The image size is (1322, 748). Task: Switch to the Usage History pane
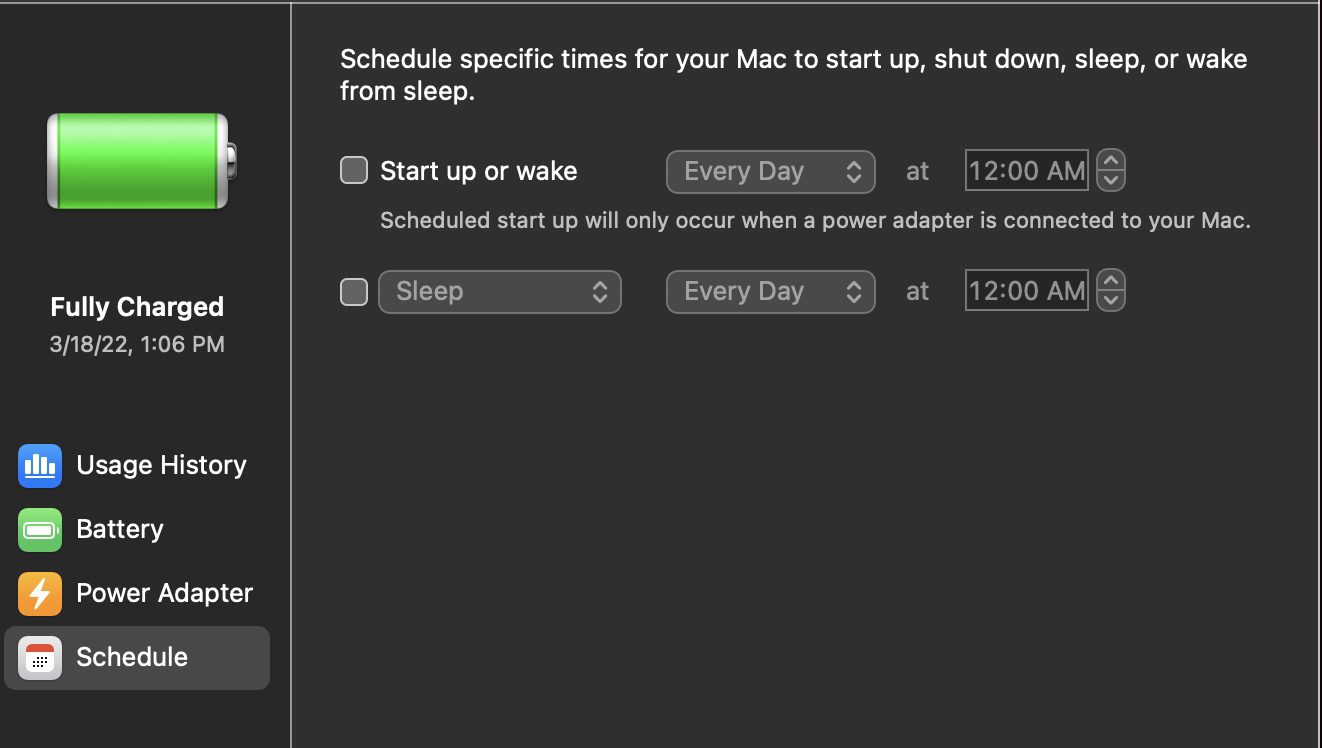coord(161,466)
